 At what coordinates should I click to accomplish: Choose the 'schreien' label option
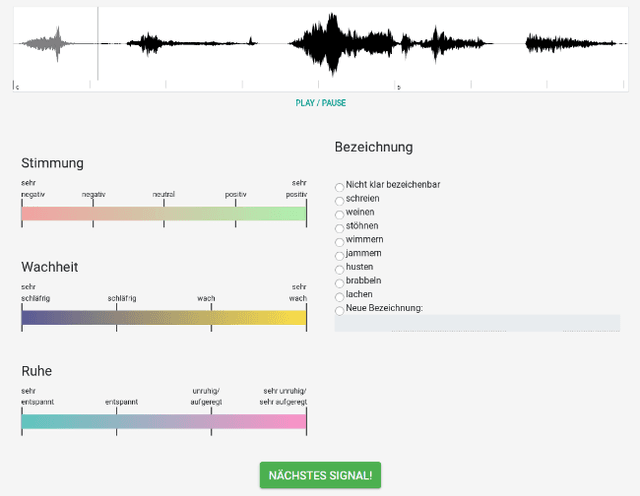click(339, 201)
